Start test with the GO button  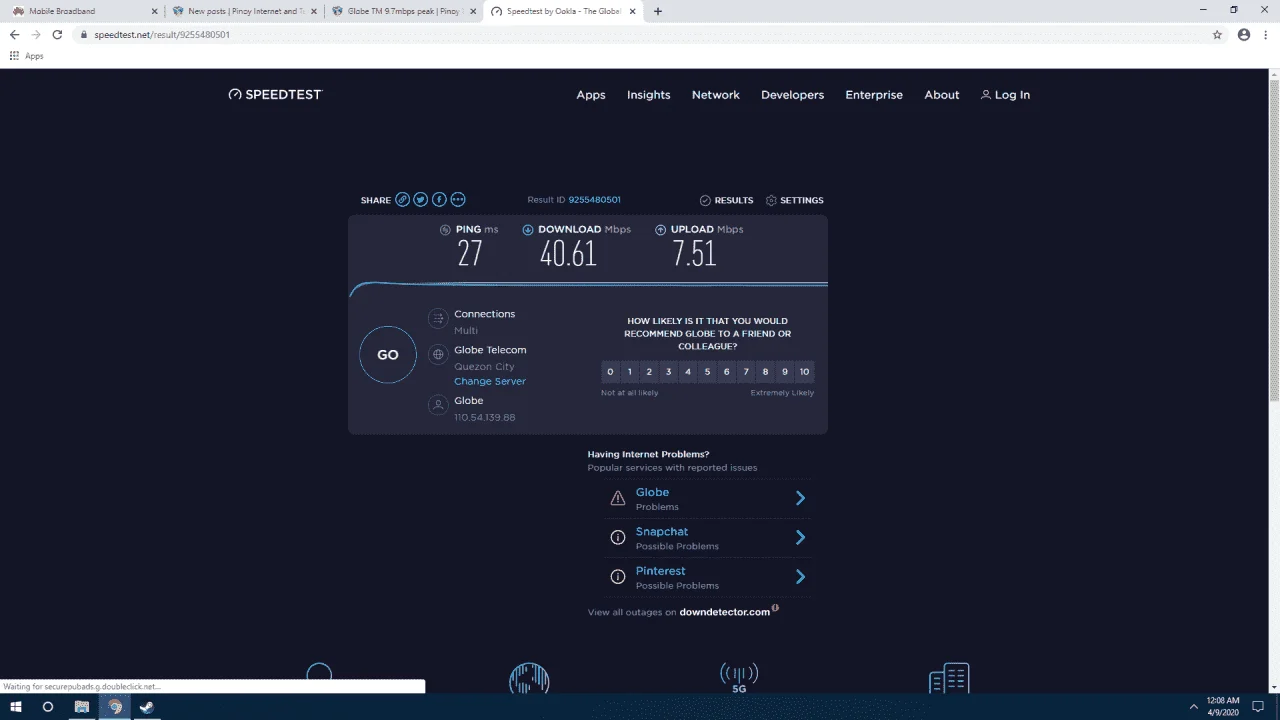click(x=388, y=355)
